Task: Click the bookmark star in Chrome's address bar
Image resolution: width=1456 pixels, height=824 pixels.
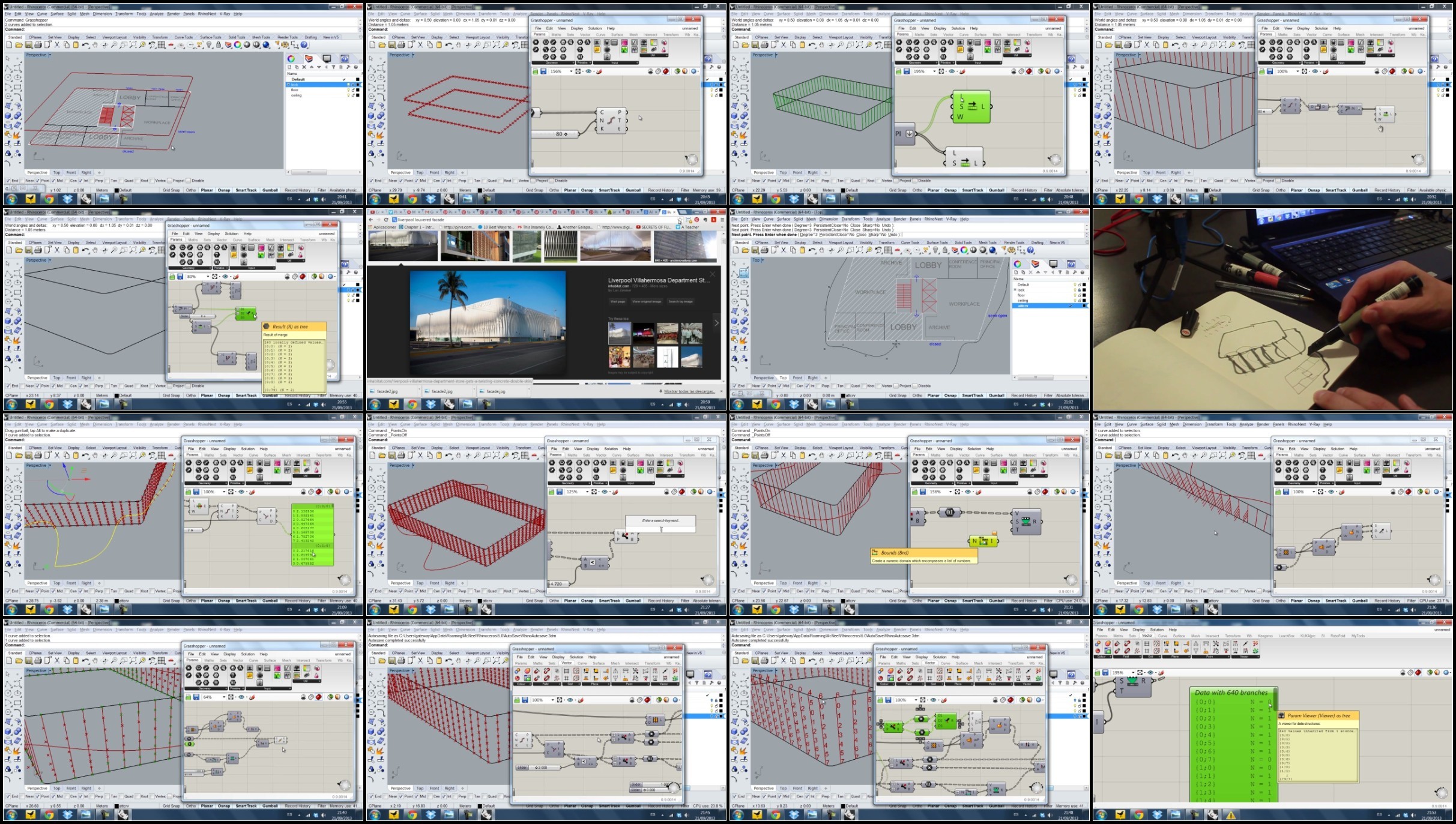Action: point(679,220)
